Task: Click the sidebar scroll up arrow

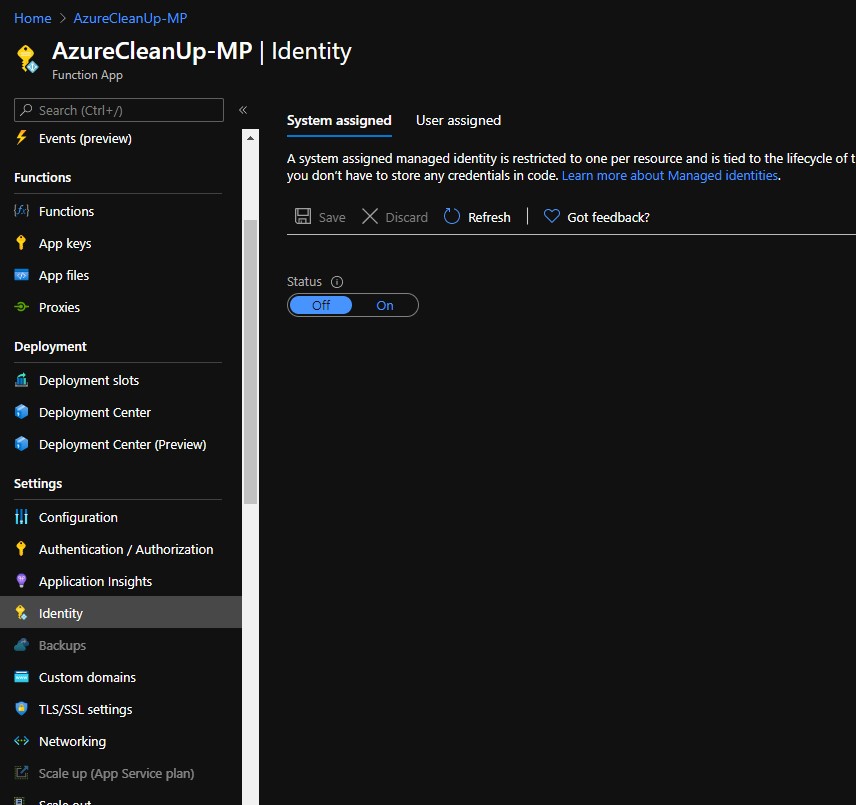Action: tap(250, 138)
